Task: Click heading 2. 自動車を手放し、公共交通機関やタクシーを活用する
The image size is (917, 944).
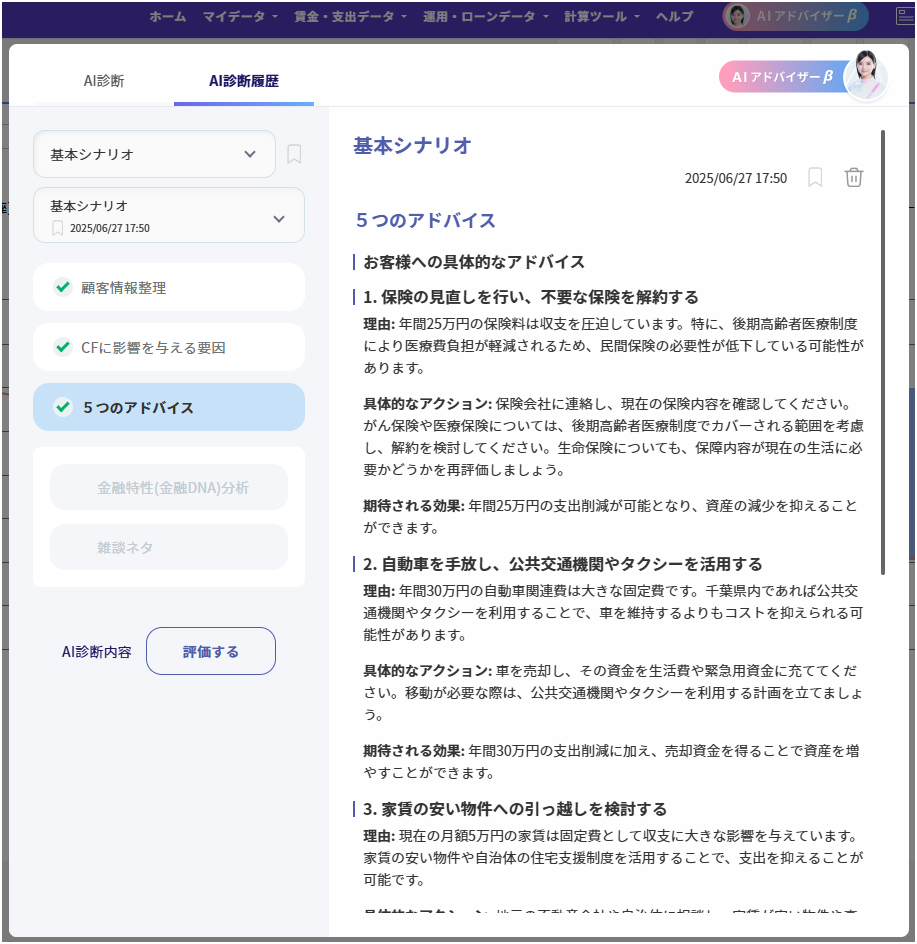Action: [562, 564]
